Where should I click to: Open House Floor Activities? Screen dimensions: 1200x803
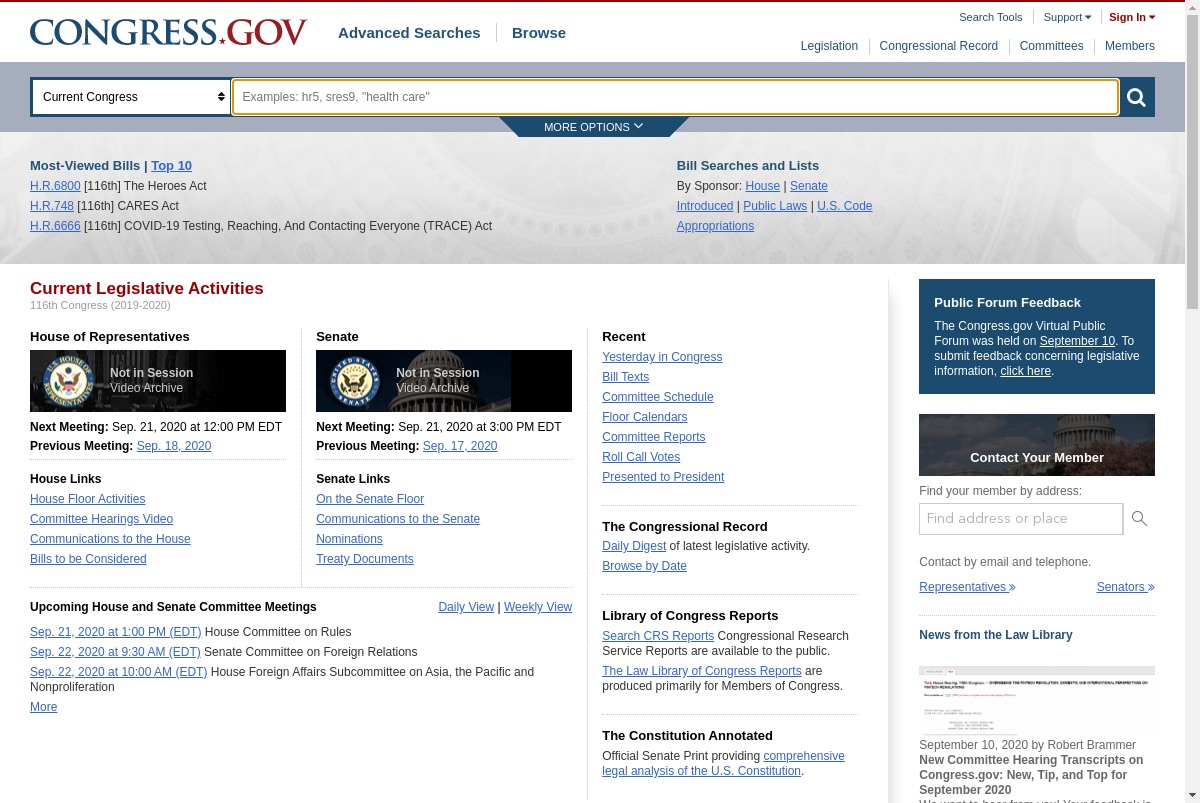87,499
